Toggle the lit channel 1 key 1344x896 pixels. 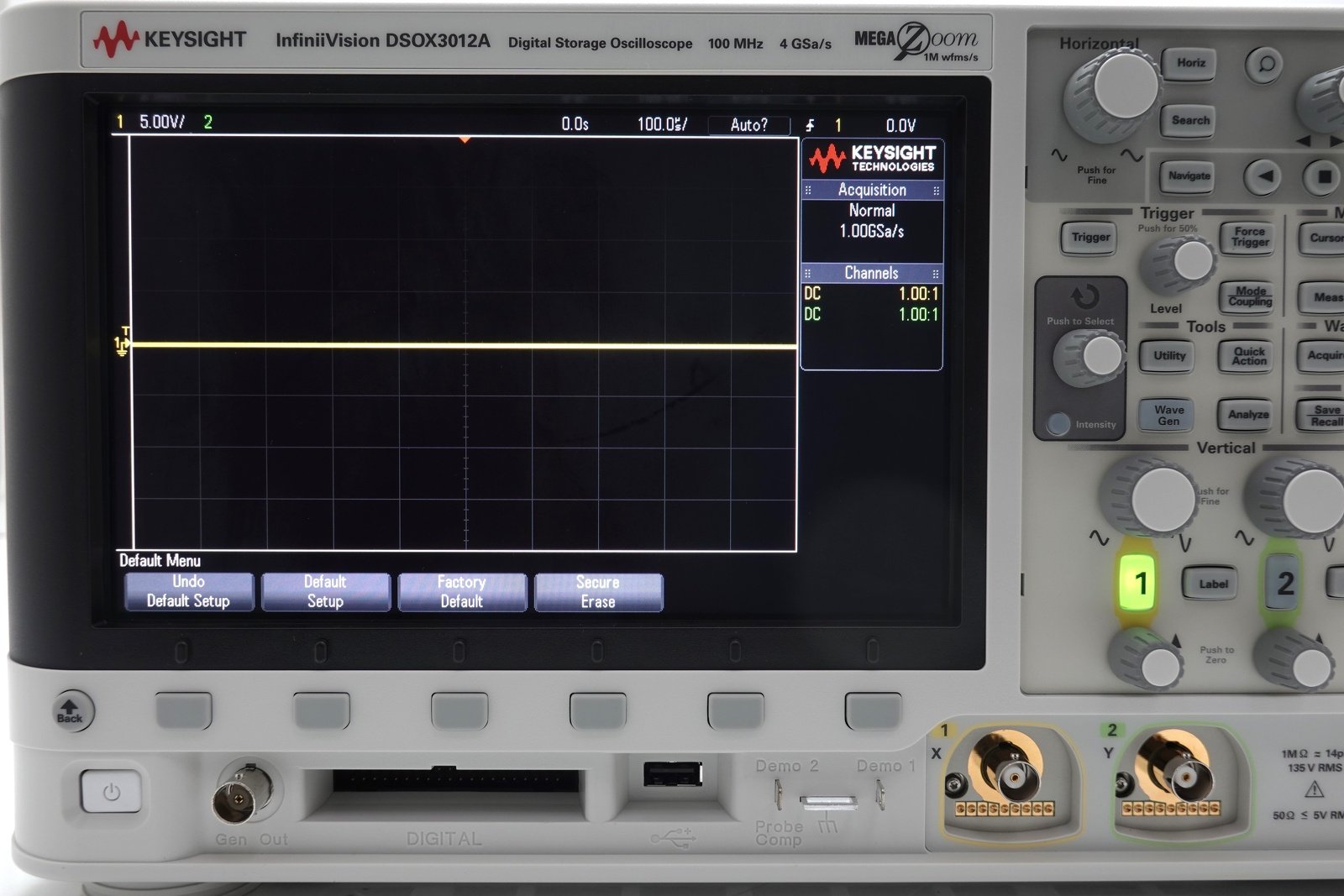1139,583
